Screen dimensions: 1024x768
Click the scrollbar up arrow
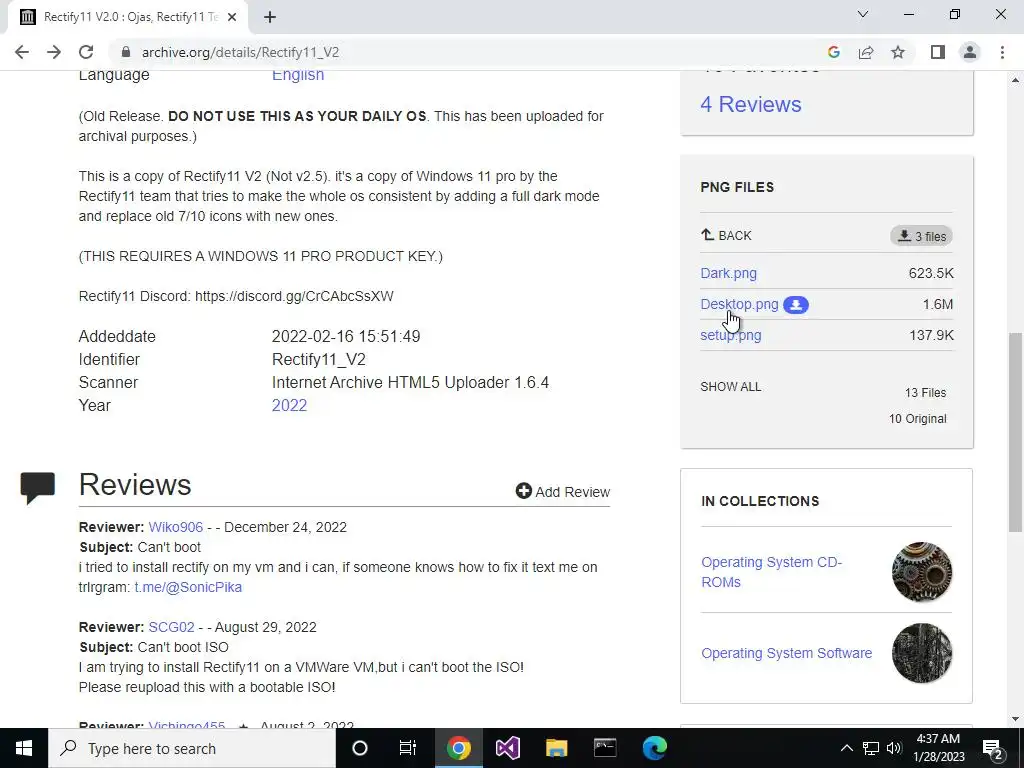pos(1015,80)
